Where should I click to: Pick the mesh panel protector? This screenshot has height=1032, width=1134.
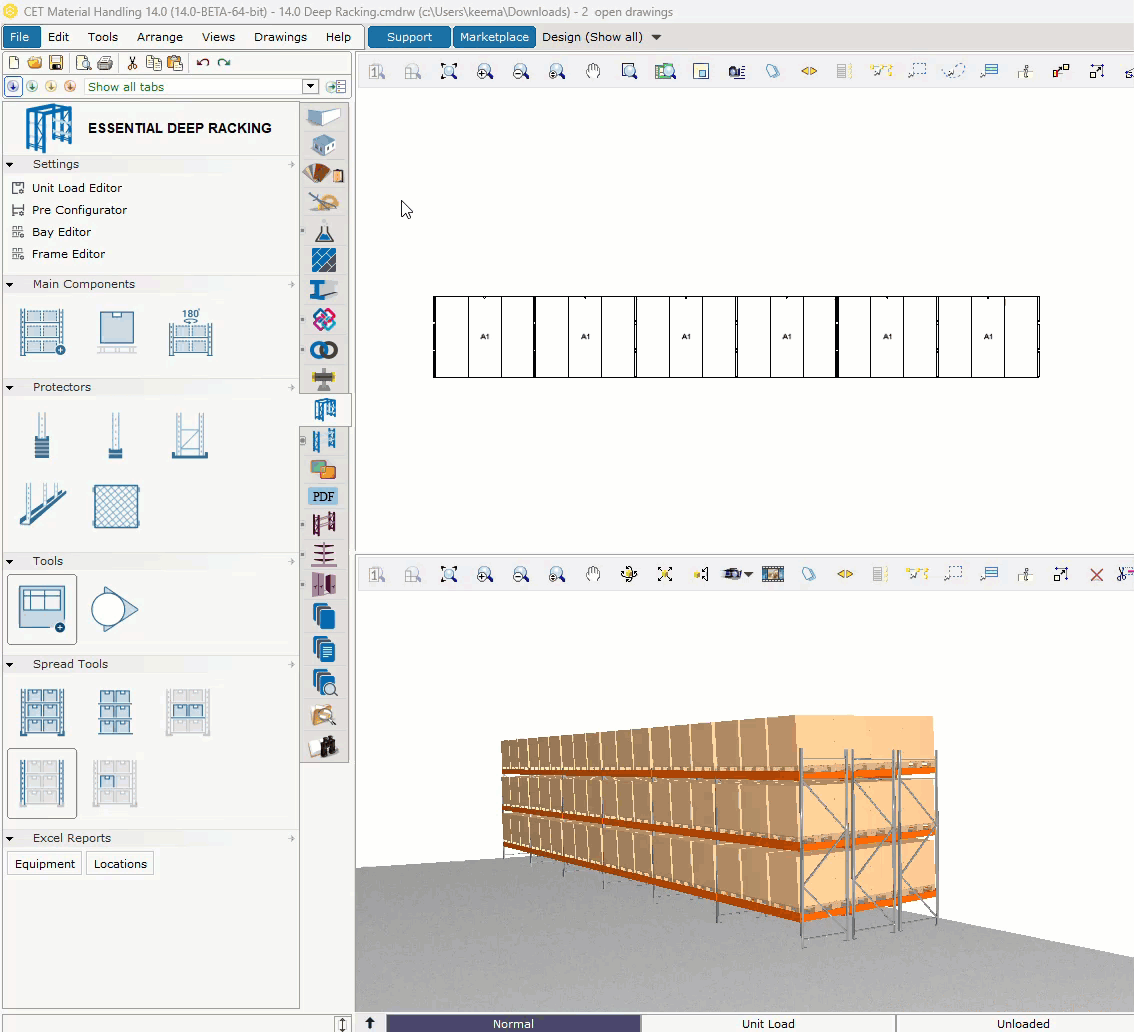point(116,506)
